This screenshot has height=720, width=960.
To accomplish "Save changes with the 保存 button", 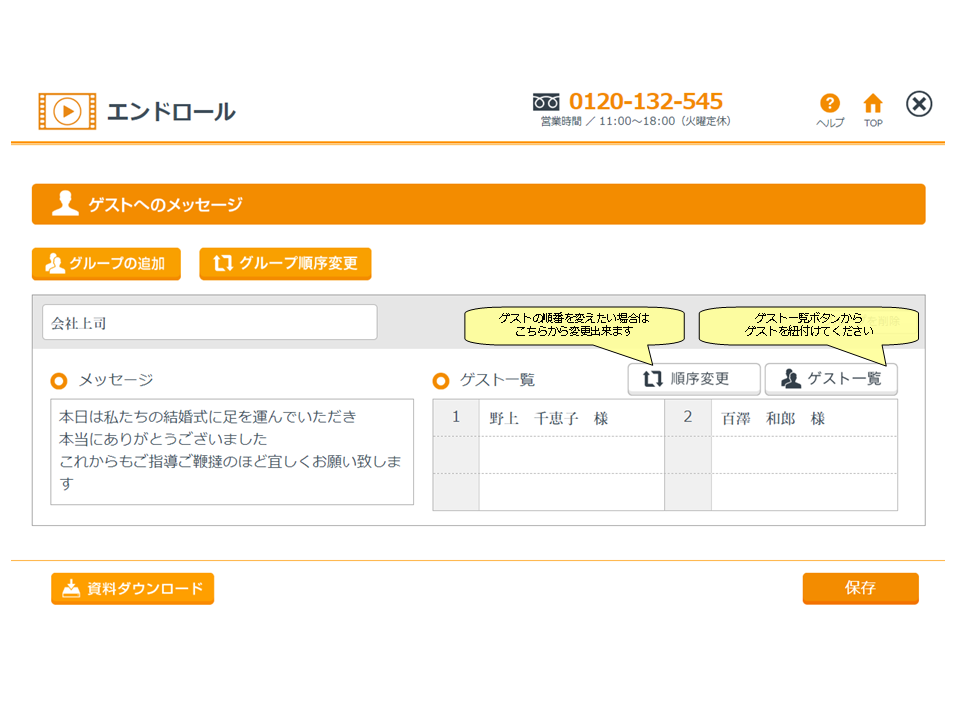I will [860, 588].
